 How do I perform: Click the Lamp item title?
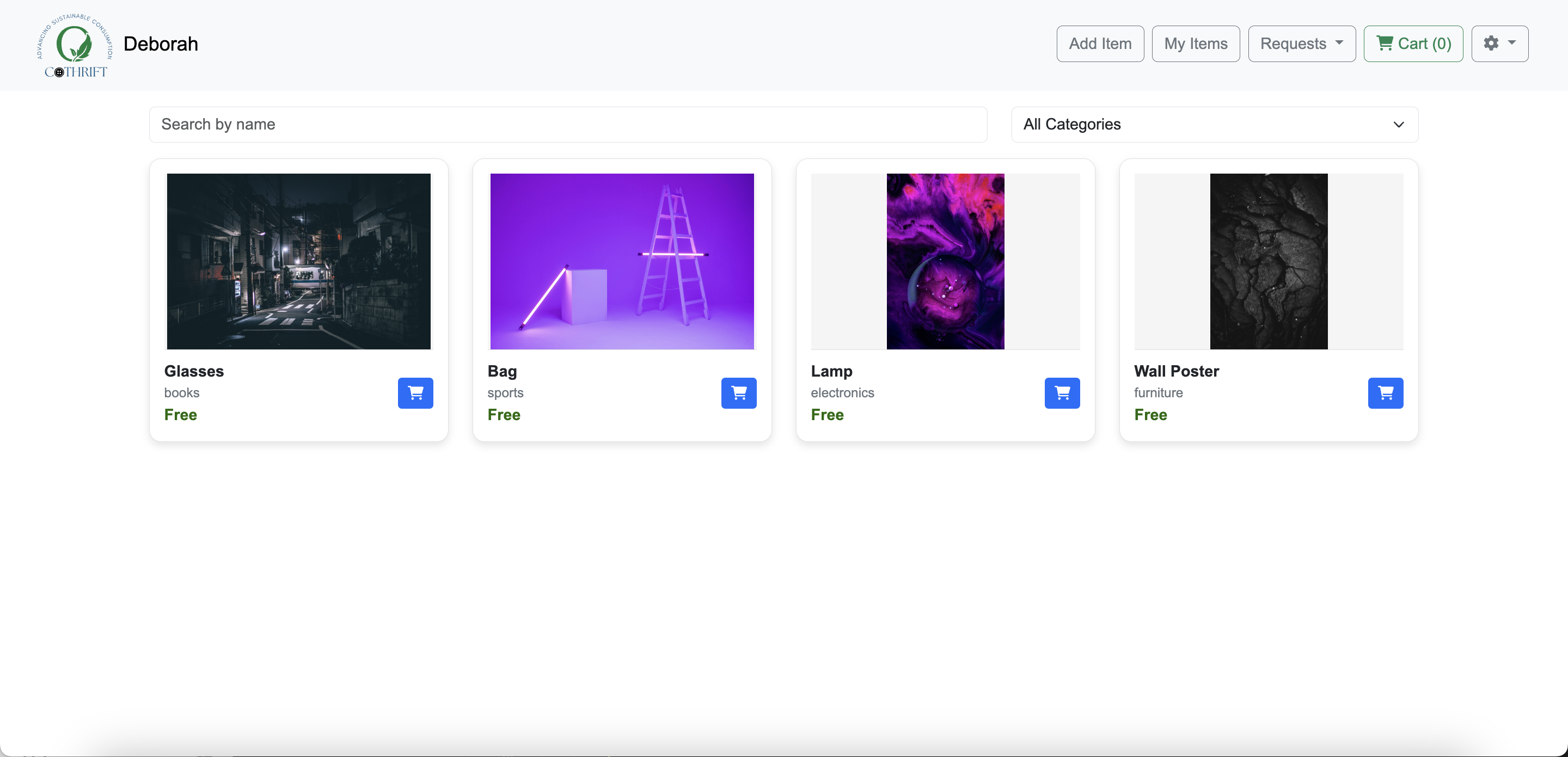point(831,371)
